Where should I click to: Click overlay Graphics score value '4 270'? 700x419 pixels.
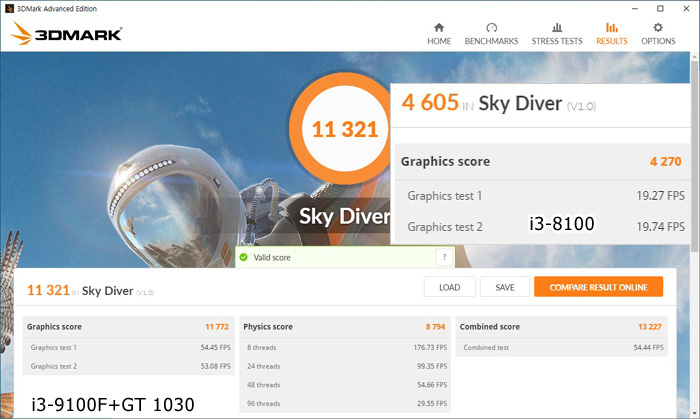(x=665, y=162)
